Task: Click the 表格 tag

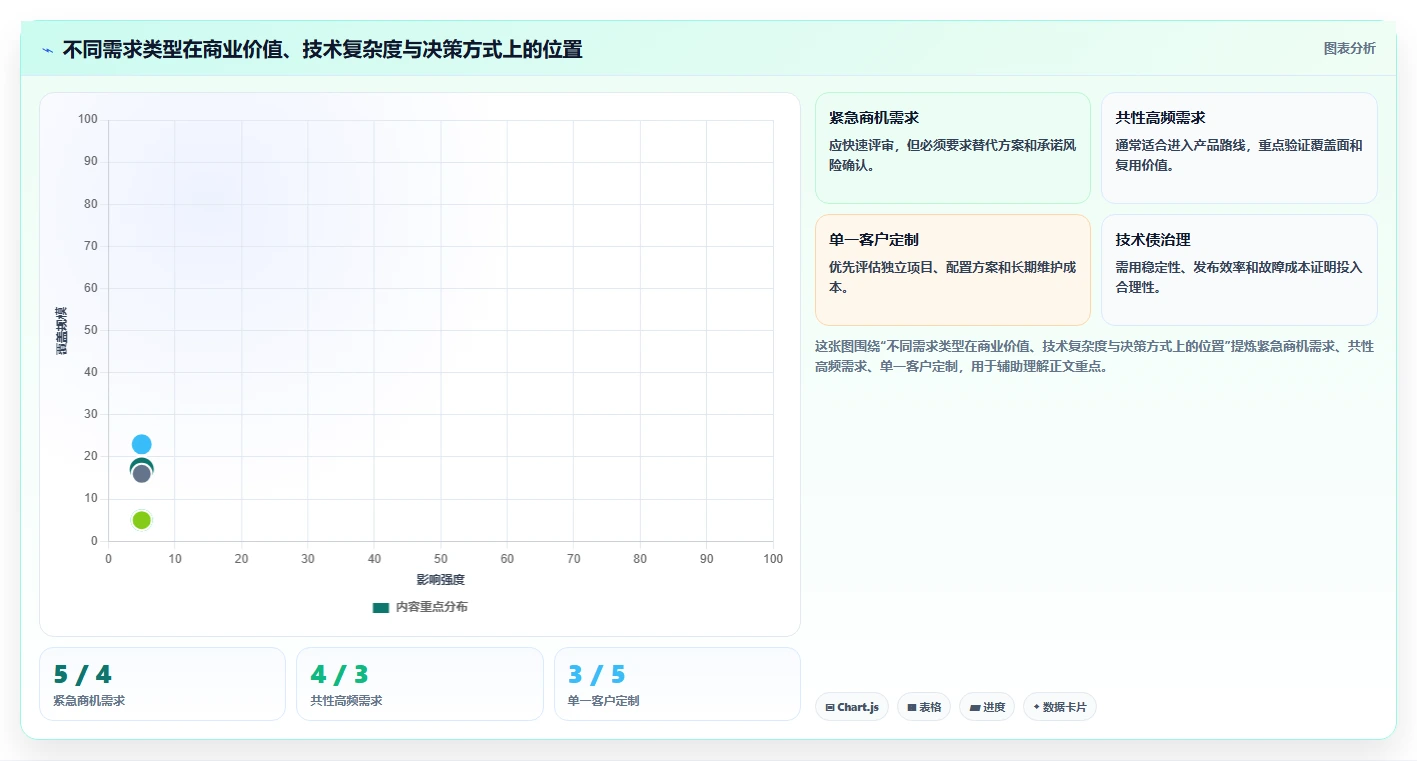Action: (924, 707)
